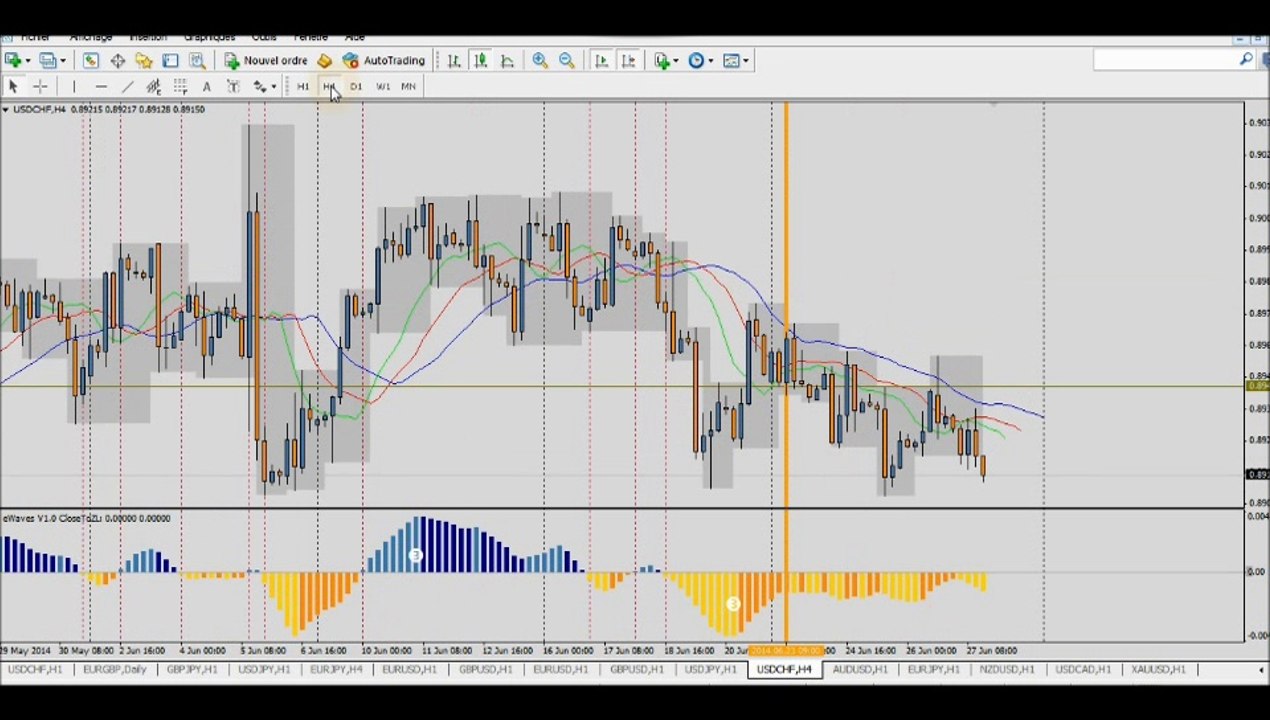This screenshot has width=1270, height=720.
Task: Select the equidistant channel tool
Action: point(153,87)
